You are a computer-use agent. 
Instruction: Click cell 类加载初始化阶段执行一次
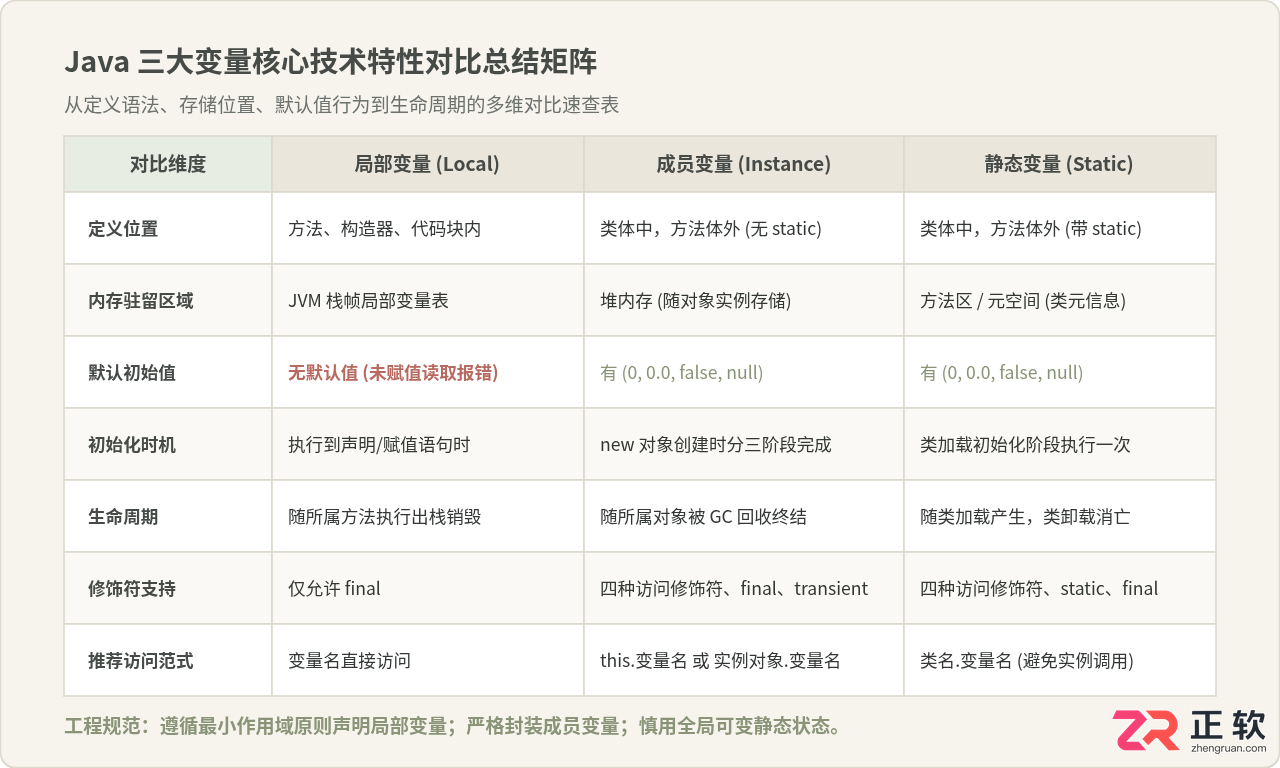tap(1060, 445)
